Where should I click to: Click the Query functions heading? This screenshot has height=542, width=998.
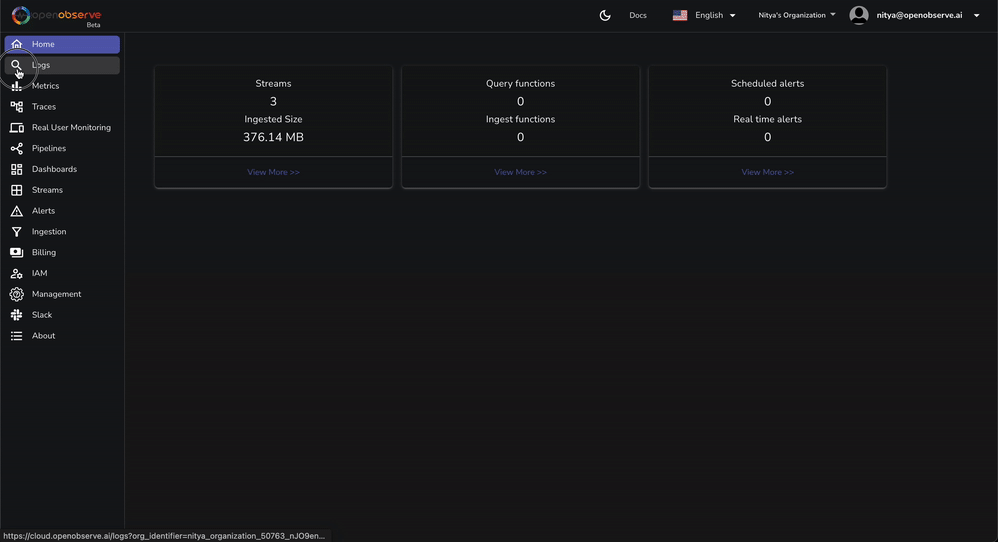click(520, 84)
